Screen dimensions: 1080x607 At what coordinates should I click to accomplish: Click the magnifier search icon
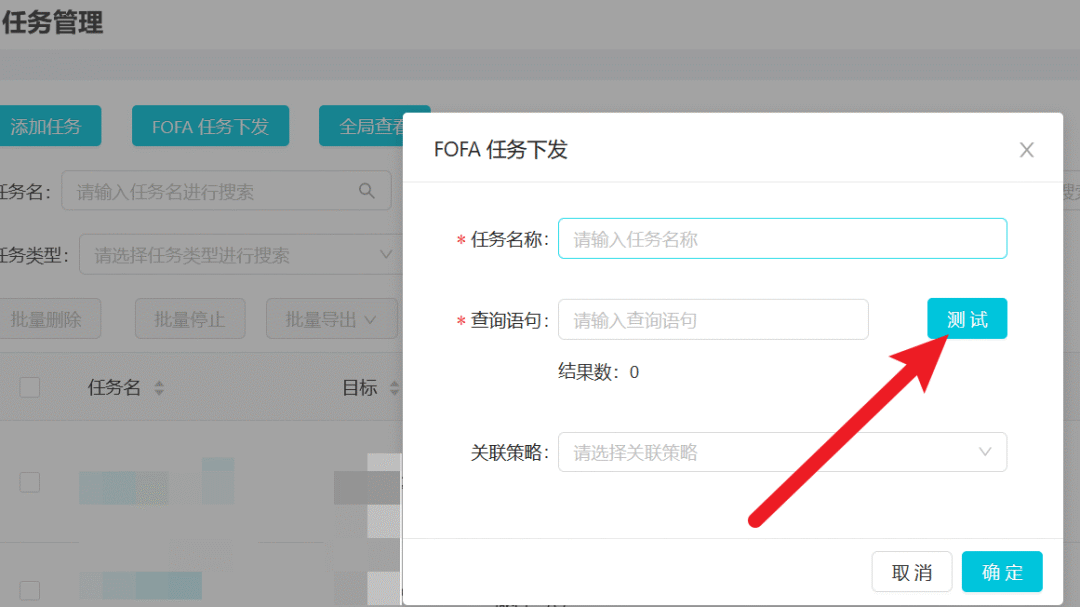click(366, 191)
